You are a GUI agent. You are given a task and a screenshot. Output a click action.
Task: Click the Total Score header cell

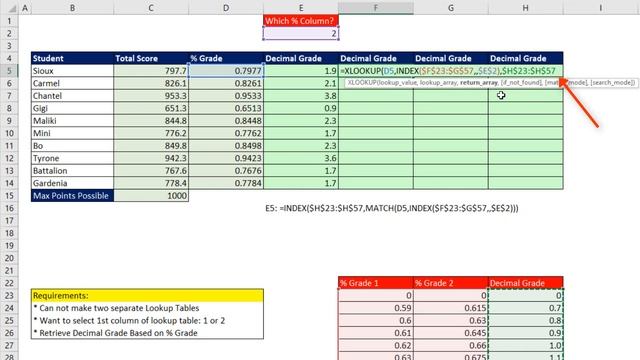[151, 58]
